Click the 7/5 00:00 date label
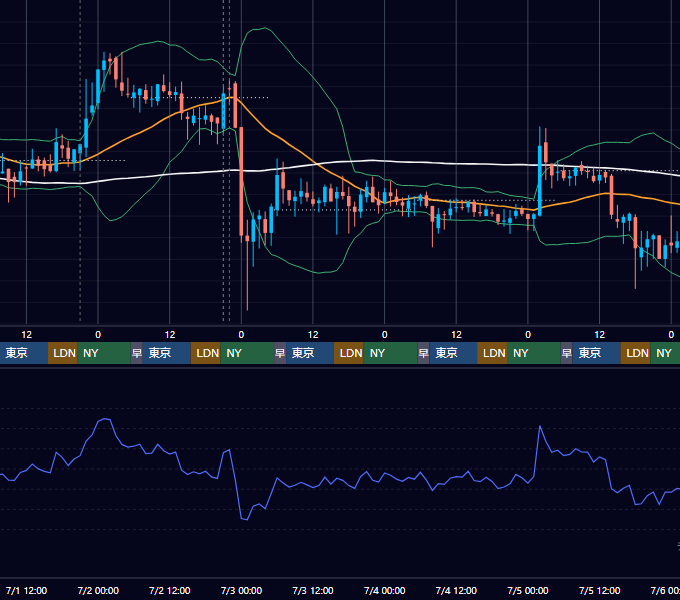The image size is (680, 600). [x=528, y=590]
